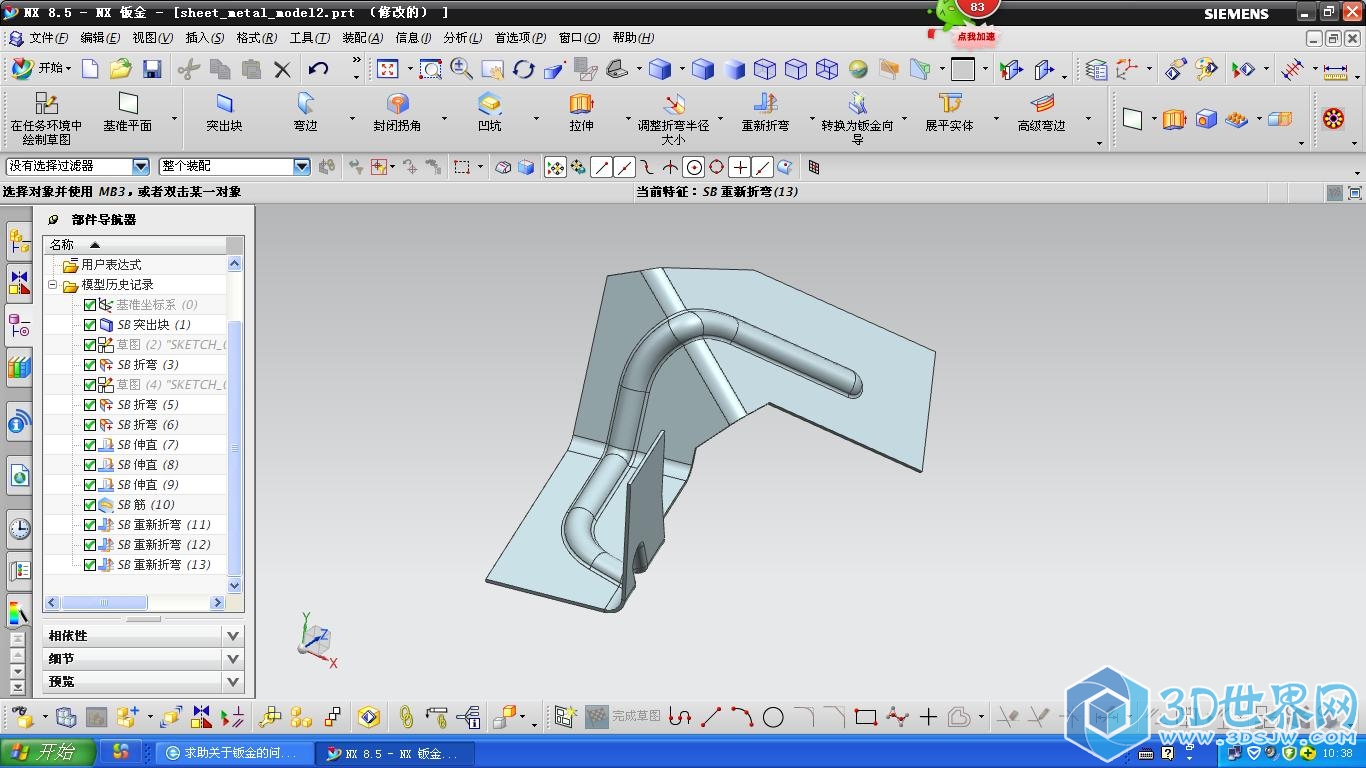Open the 帮助(H) menu
The image size is (1366, 768).
pos(633,38)
